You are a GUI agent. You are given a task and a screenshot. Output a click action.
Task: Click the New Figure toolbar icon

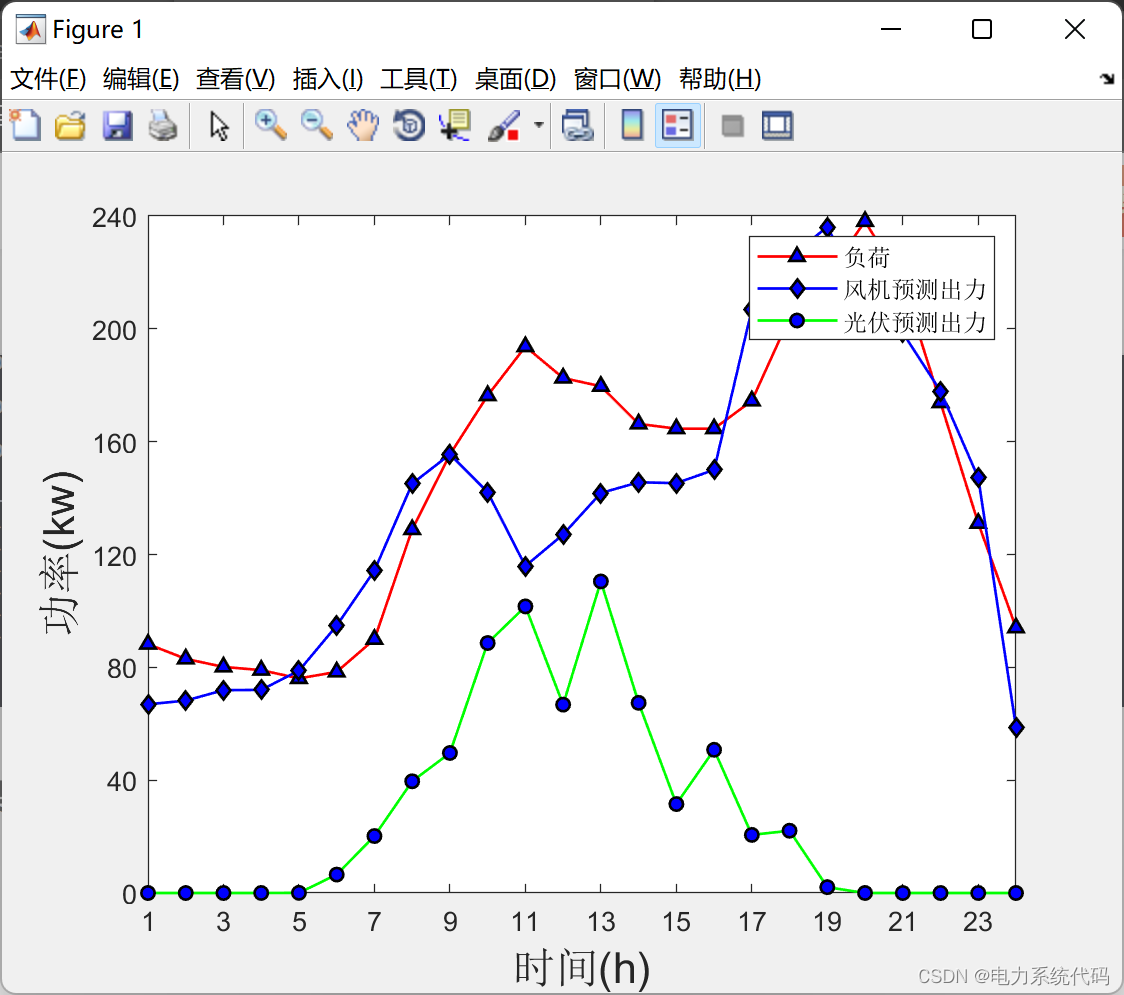point(25,126)
